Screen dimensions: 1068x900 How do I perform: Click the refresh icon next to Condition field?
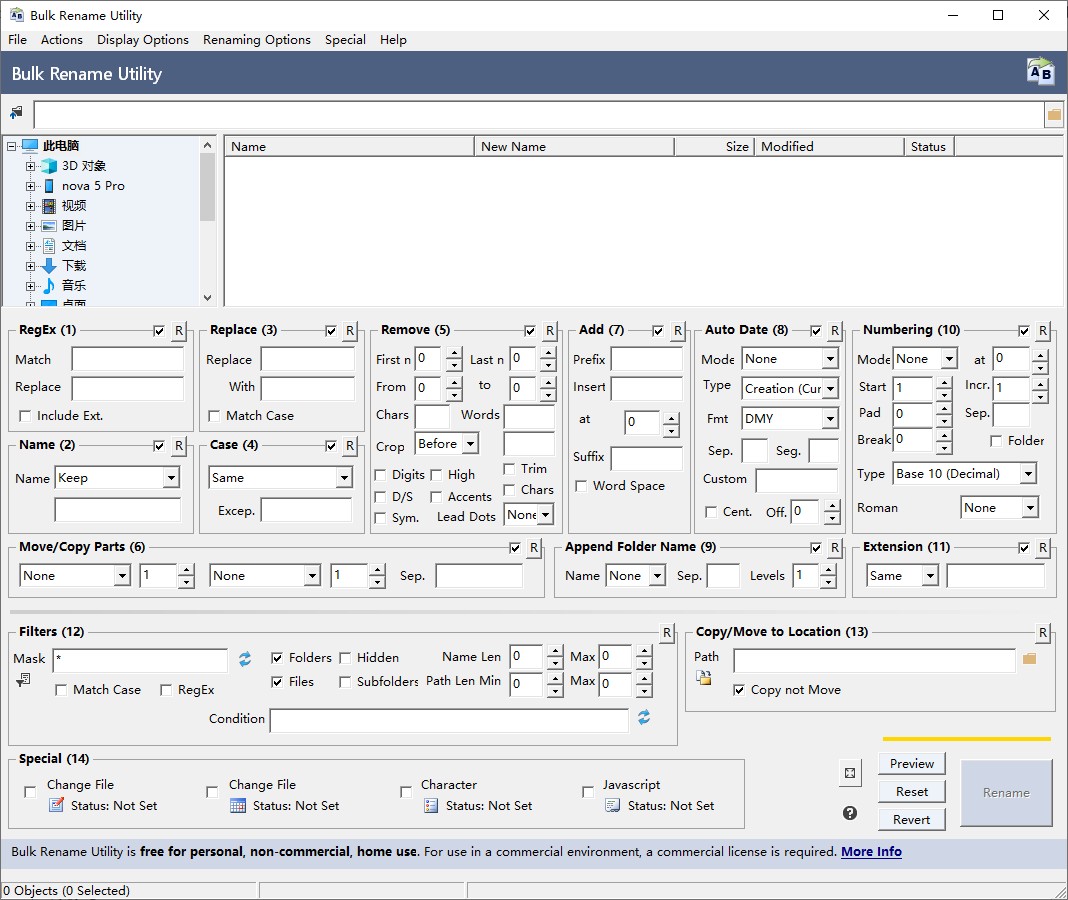644,717
